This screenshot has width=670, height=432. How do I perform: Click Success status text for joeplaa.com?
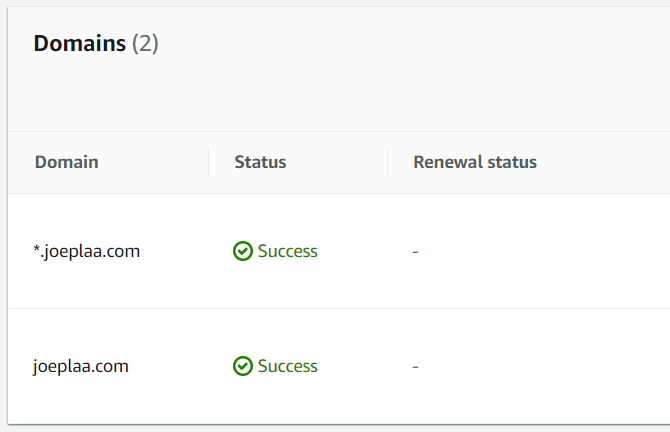[288, 366]
